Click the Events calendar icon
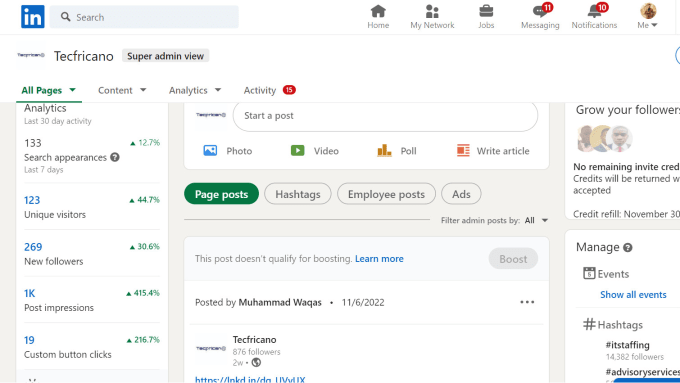 tap(589, 273)
